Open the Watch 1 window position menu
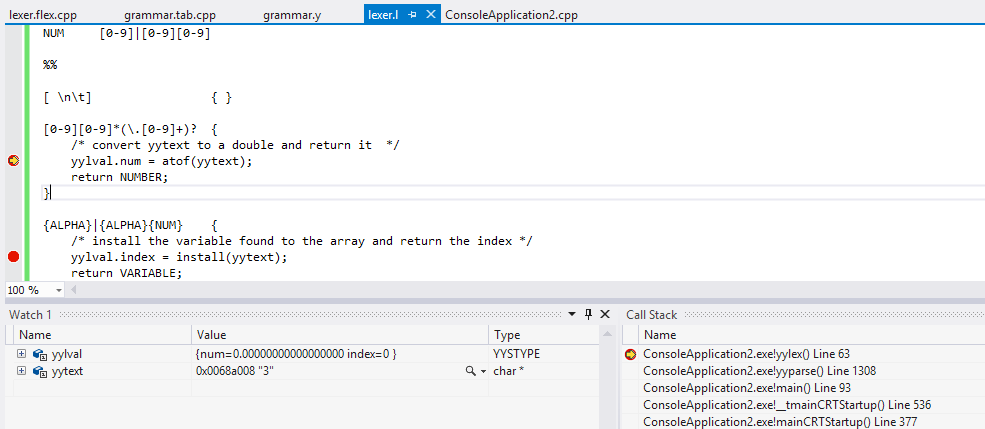Screen dimensions: 985x429 pos(573,314)
